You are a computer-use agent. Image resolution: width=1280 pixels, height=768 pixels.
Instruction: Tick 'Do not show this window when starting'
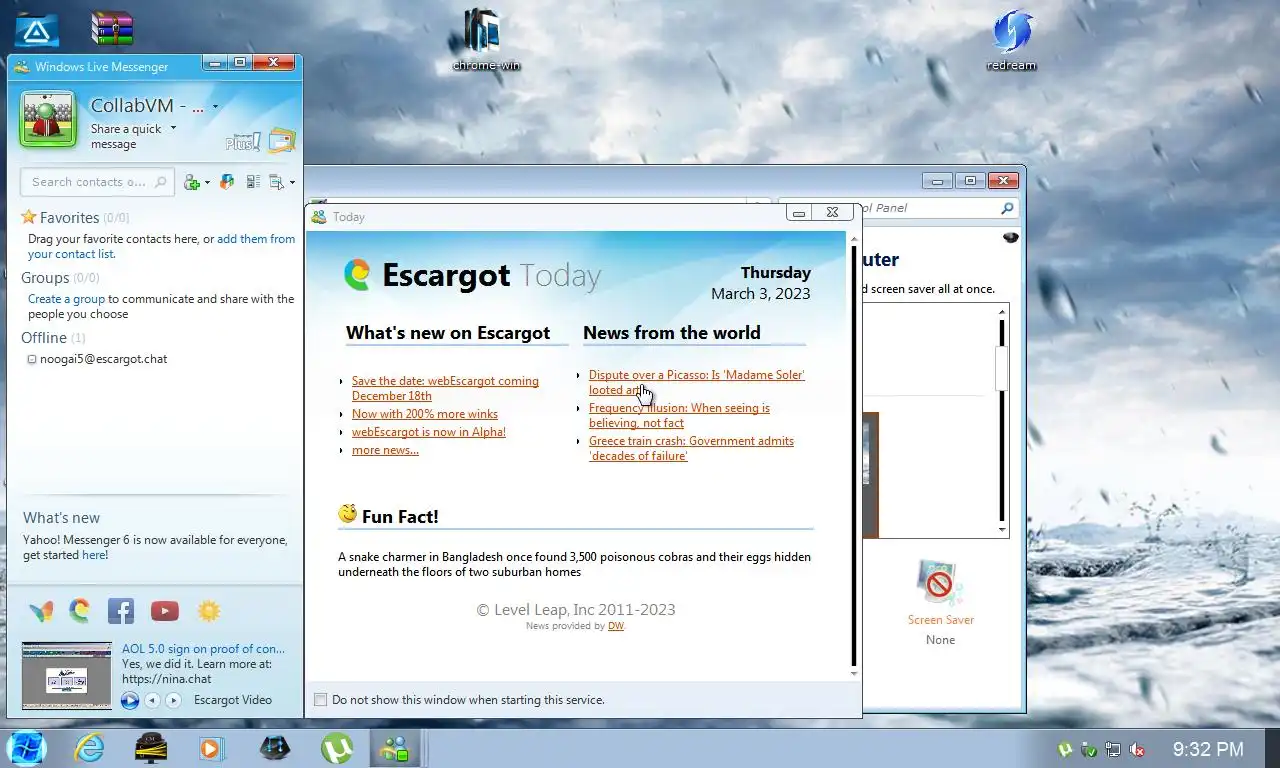[320, 700]
